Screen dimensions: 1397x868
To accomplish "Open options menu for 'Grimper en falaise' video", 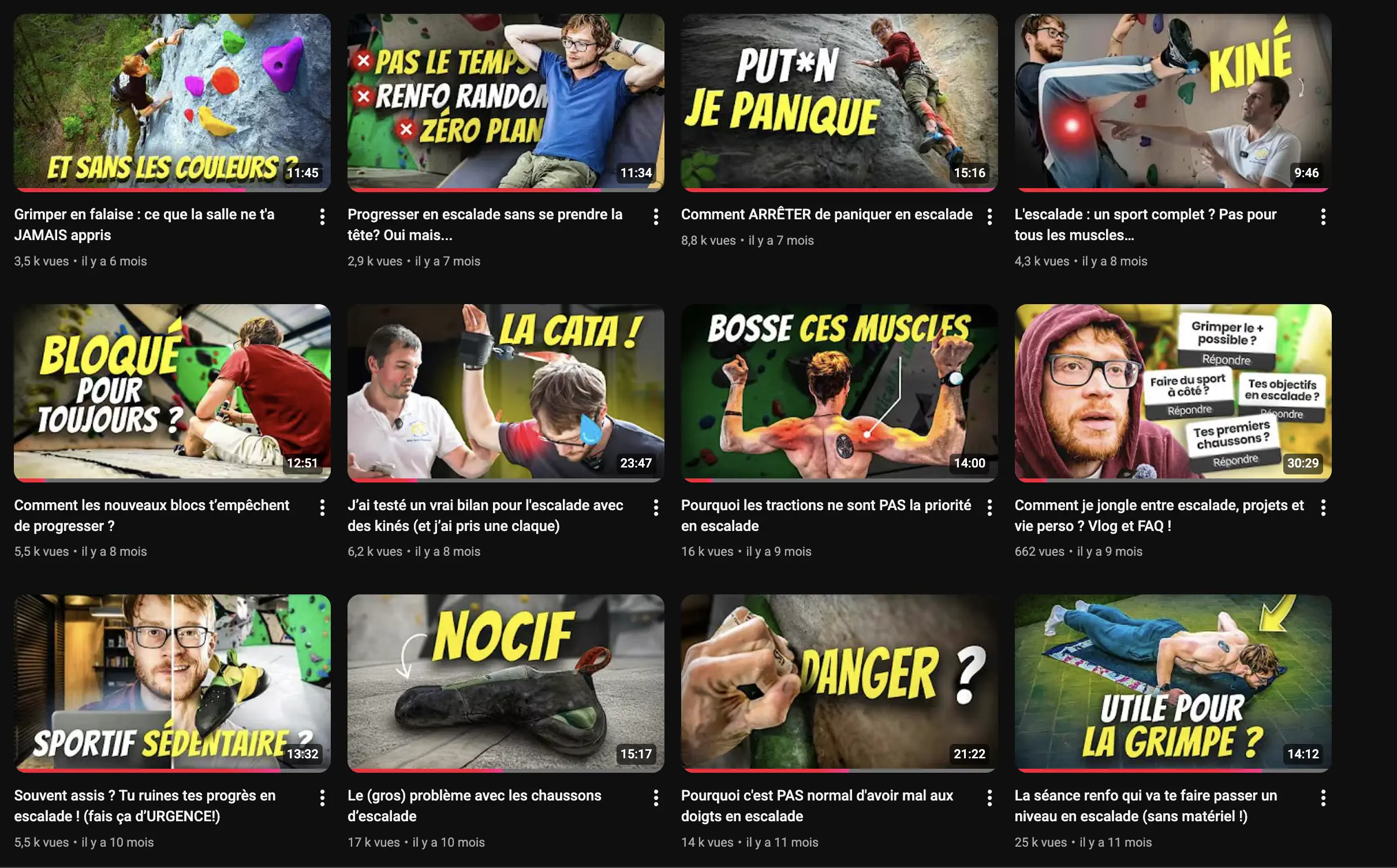I will 322,217.
